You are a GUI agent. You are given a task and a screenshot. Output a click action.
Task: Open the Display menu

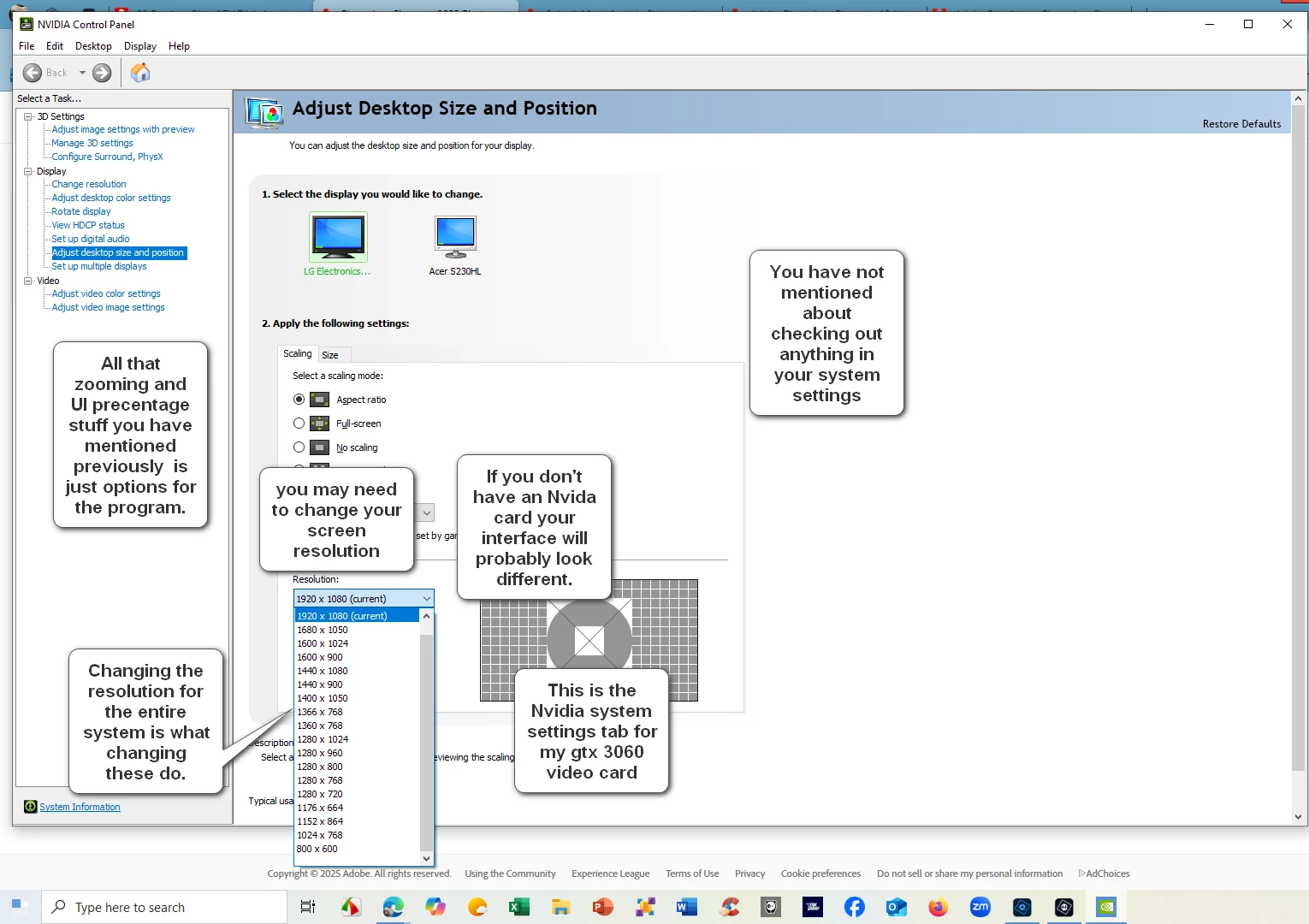point(140,46)
